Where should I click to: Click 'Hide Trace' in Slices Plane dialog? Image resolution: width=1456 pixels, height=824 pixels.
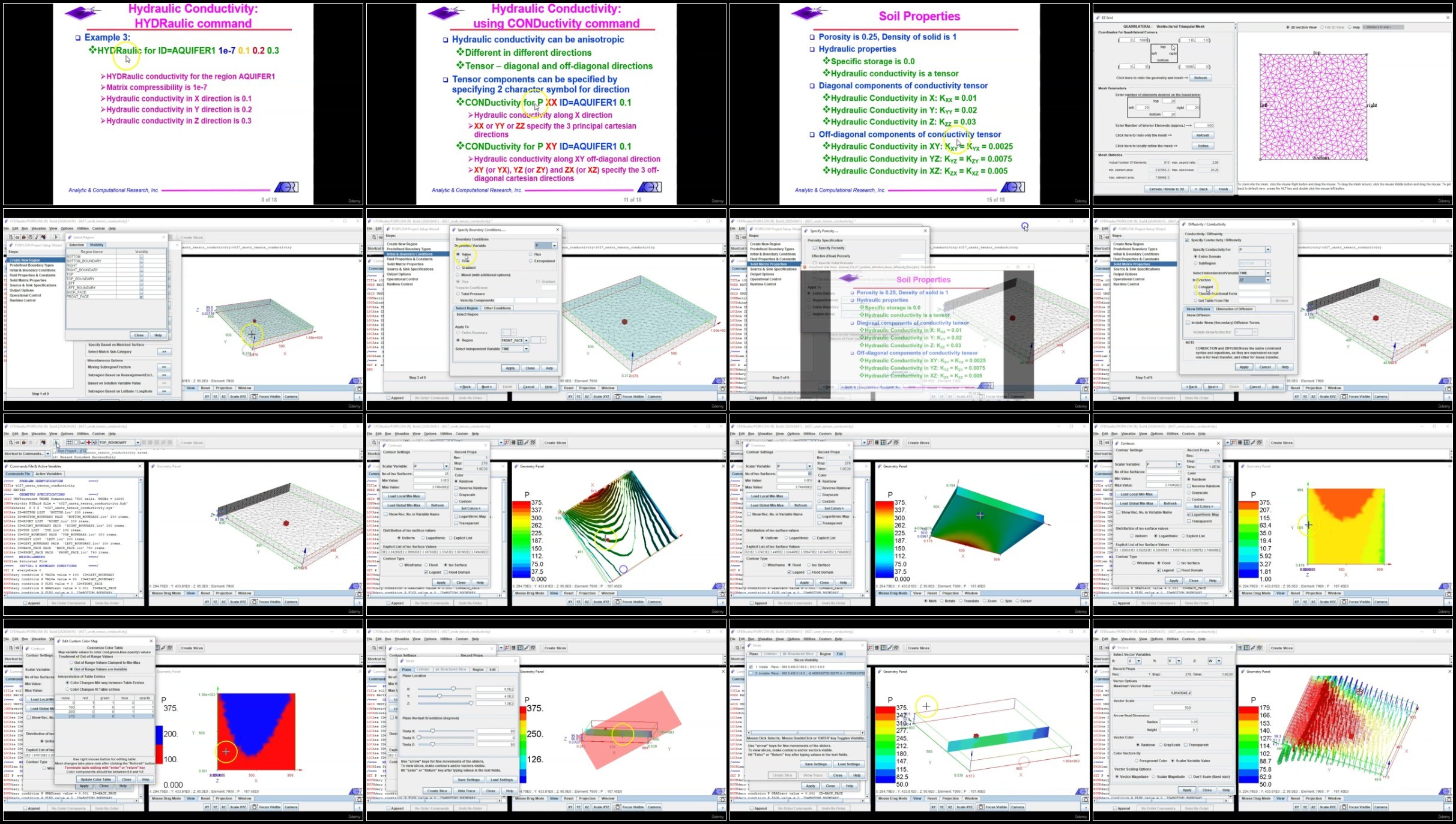[466, 791]
